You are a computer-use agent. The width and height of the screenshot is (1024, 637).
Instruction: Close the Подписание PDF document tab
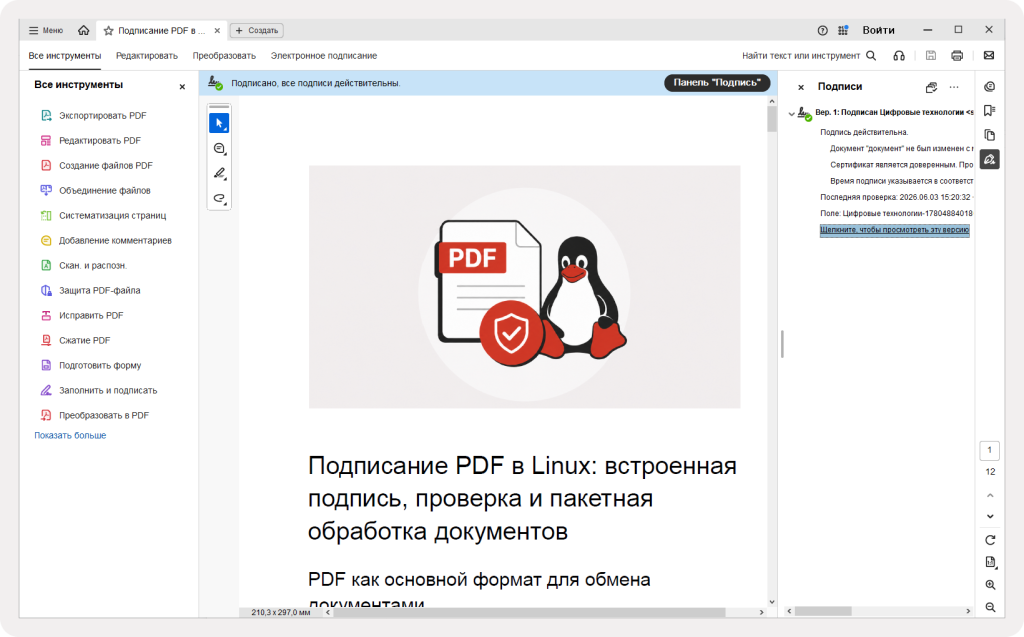click(x=217, y=31)
